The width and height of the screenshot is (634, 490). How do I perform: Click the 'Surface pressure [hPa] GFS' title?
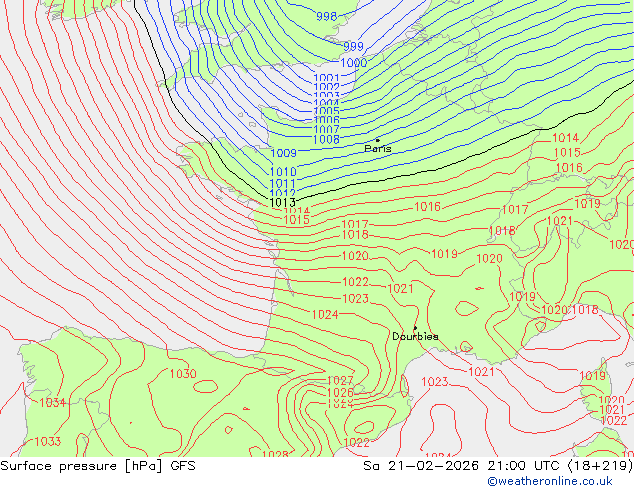point(98,466)
